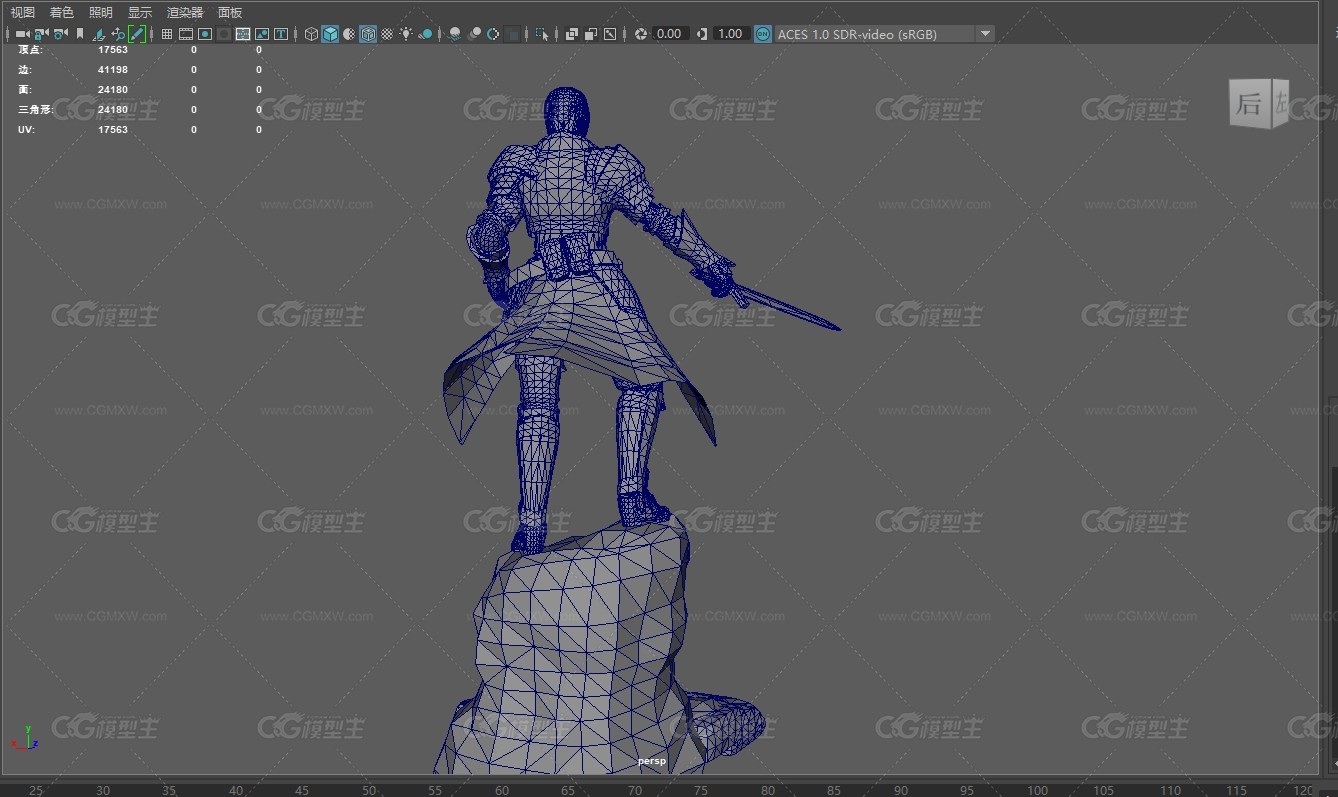Image resolution: width=1338 pixels, height=797 pixels.
Task: Click the Image Plane icon
Action: click(99, 34)
